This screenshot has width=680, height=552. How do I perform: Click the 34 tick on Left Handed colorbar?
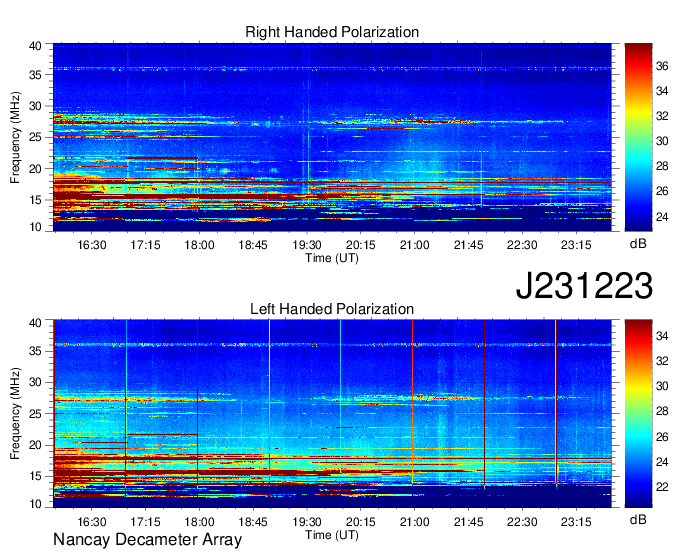click(x=662, y=336)
